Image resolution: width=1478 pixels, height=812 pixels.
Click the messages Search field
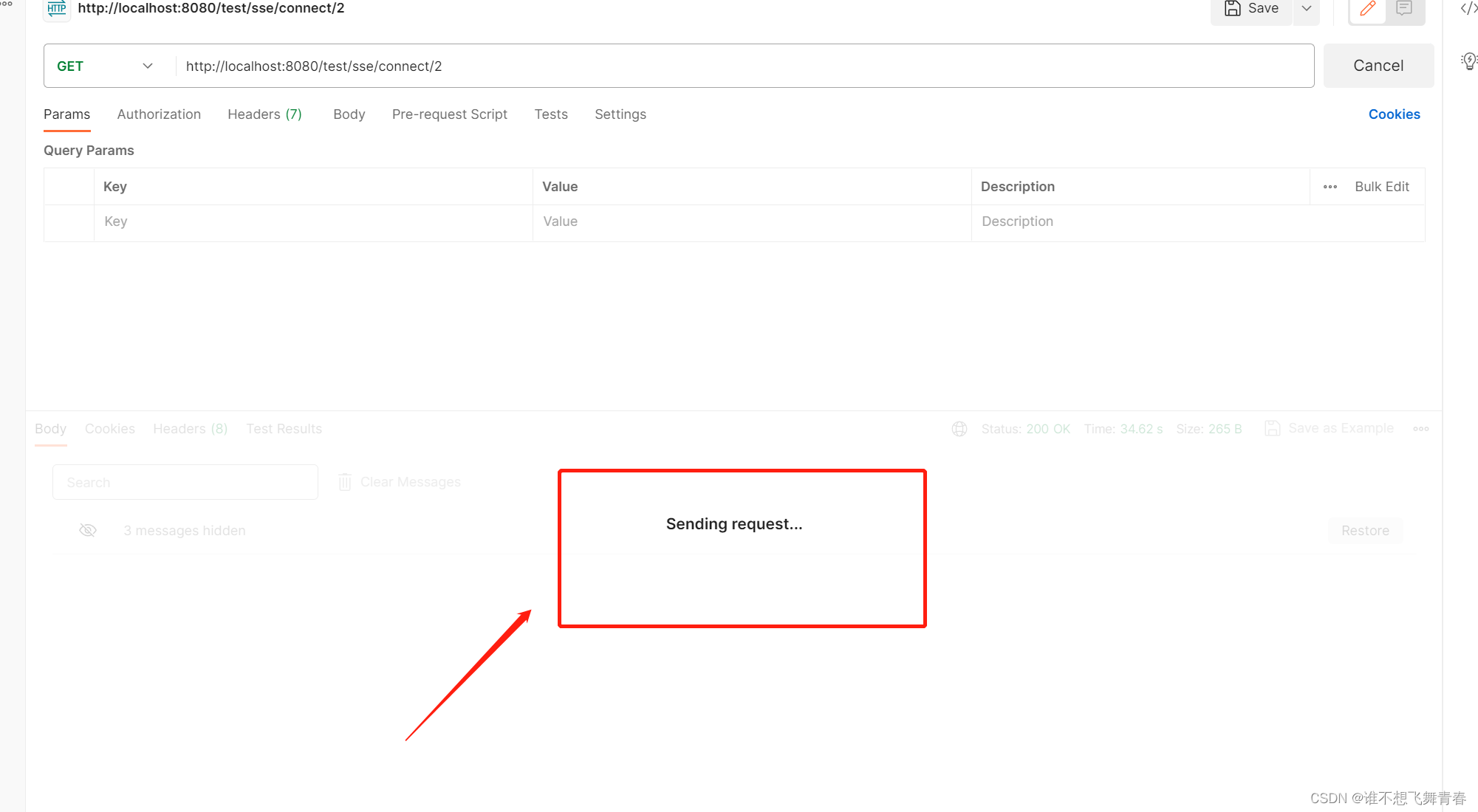(x=185, y=482)
